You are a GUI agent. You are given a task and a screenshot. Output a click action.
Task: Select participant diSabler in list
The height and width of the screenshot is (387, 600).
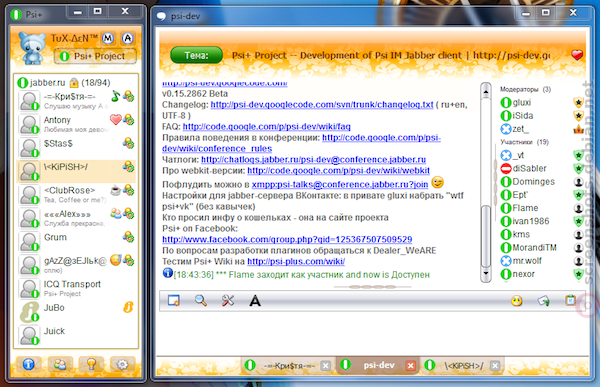click(x=541, y=168)
